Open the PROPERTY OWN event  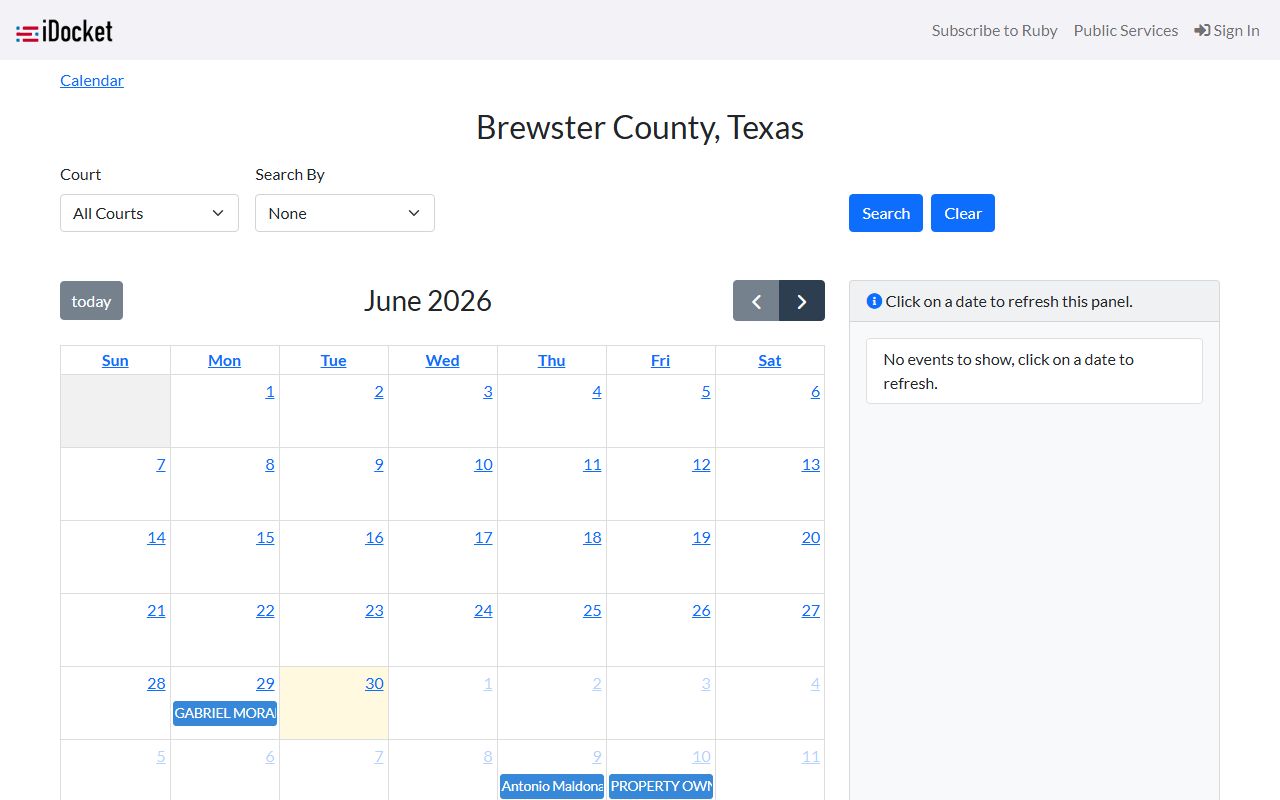click(661, 786)
